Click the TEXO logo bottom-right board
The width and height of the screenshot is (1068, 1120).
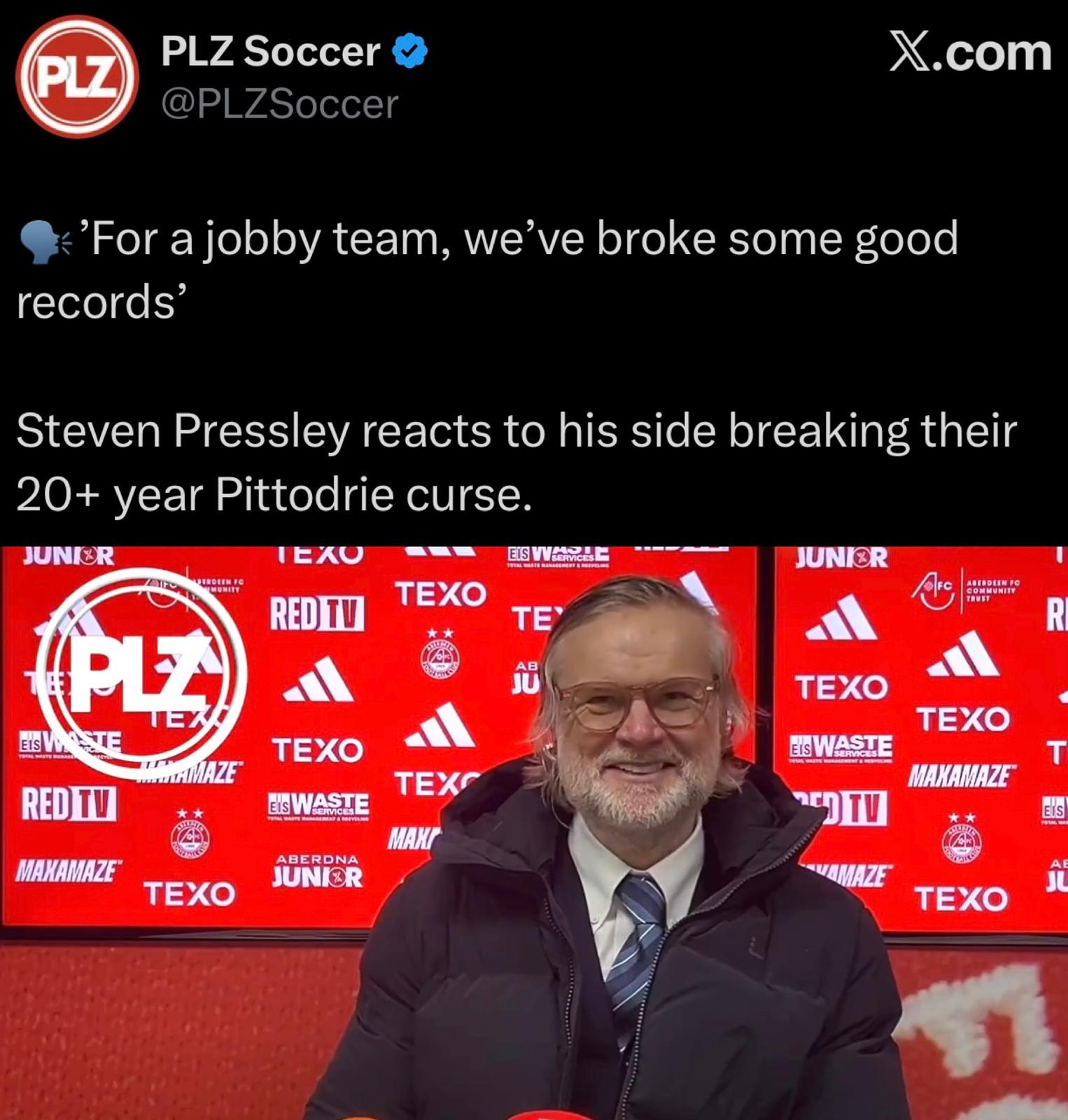[x=962, y=899]
